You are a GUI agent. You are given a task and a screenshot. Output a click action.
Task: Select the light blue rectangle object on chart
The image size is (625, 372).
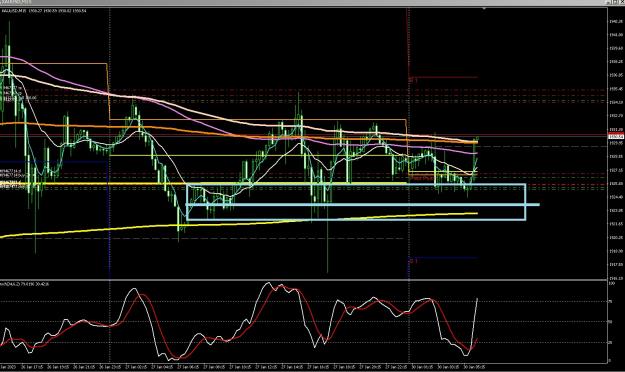coord(356,202)
